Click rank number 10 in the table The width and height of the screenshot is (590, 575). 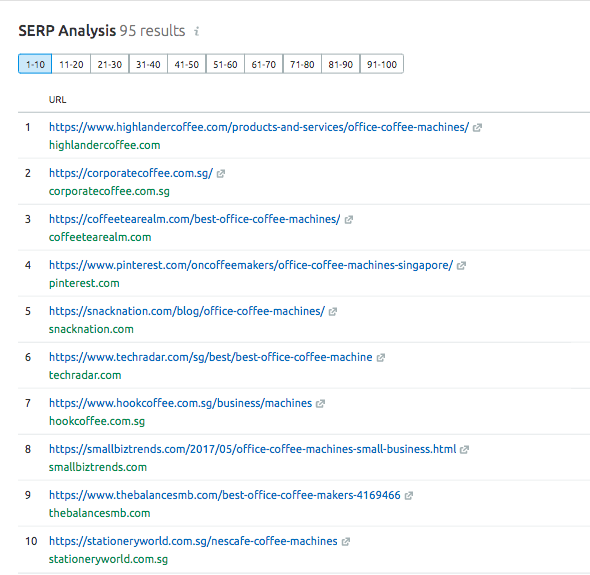(31, 542)
